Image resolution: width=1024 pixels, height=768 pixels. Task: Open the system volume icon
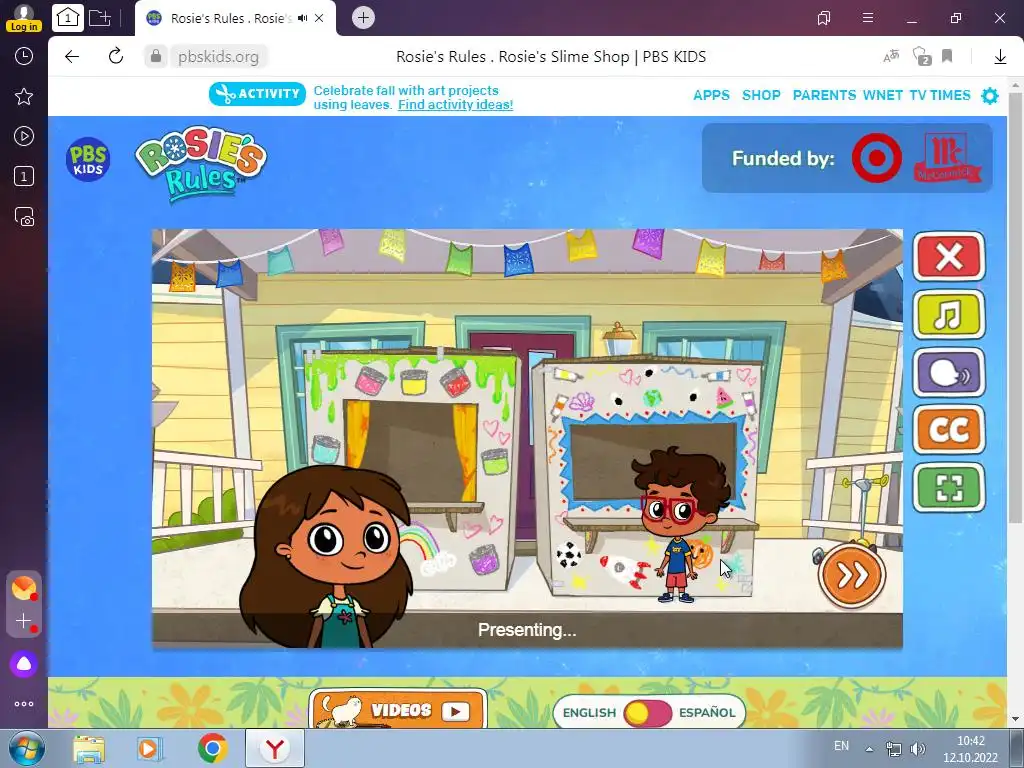coord(918,749)
